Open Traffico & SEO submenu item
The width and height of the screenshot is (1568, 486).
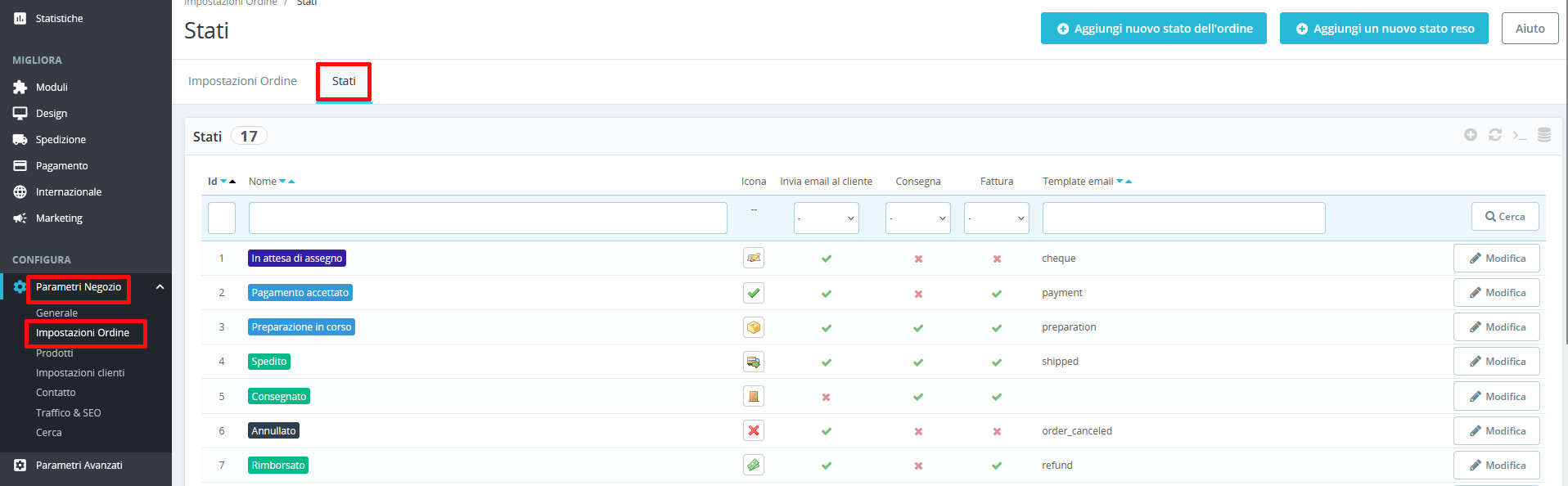(x=69, y=412)
